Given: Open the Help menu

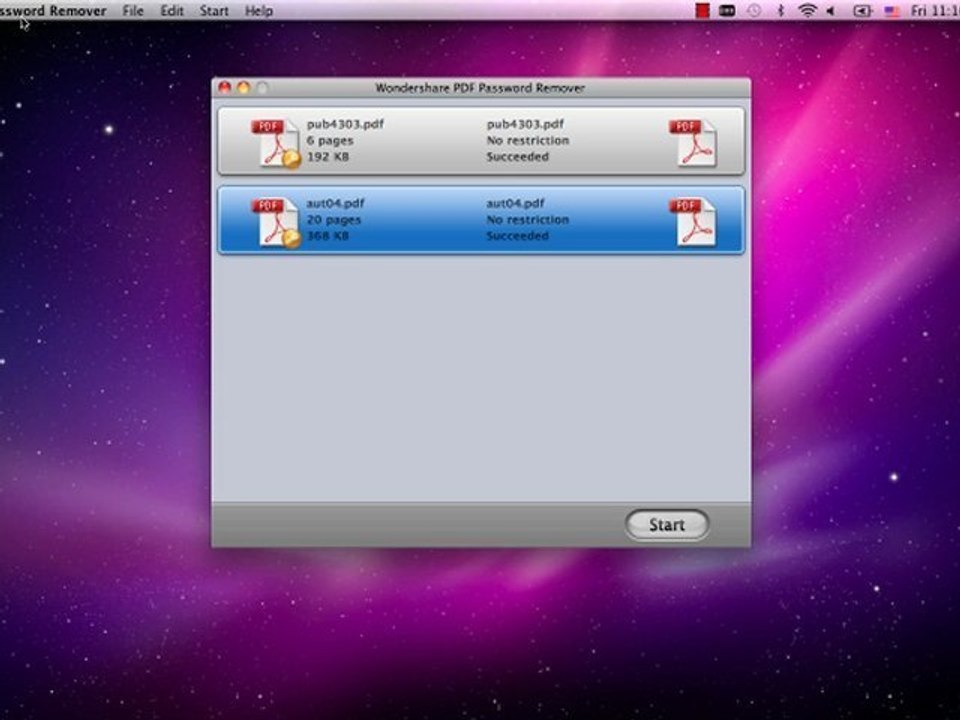Looking at the screenshot, I should (x=259, y=11).
